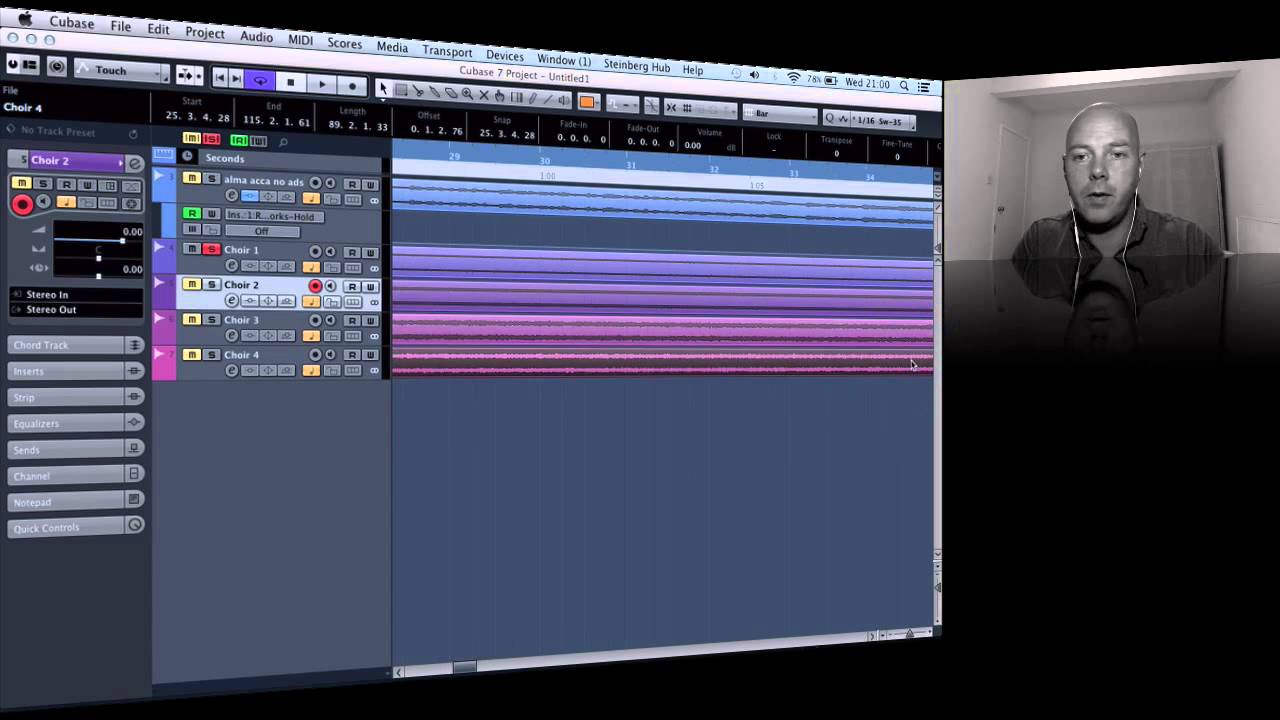This screenshot has height=720, width=1280.
Task: Select the Split scissors tool
Action: point(417,91)
